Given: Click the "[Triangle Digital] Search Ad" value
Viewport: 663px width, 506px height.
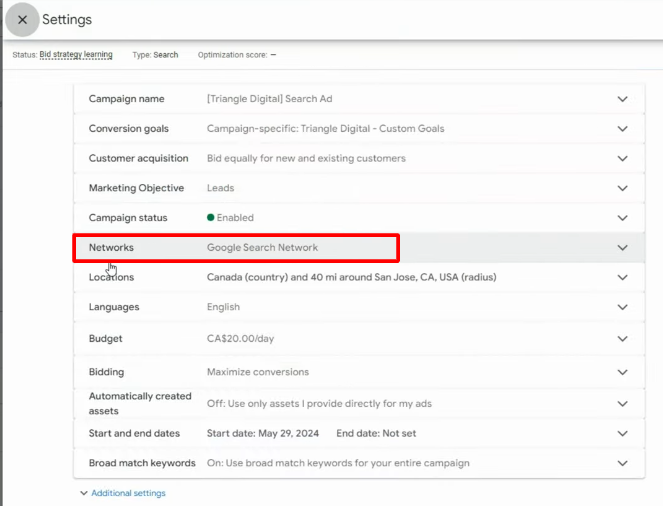Looking at the screenshot, I should coord(269,99).
